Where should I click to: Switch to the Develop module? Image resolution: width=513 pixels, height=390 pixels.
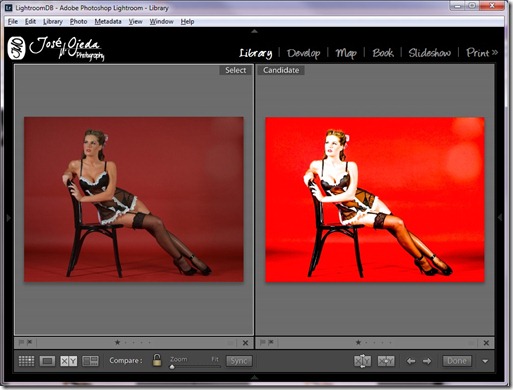pyautogui.click(x=304, y=53)
